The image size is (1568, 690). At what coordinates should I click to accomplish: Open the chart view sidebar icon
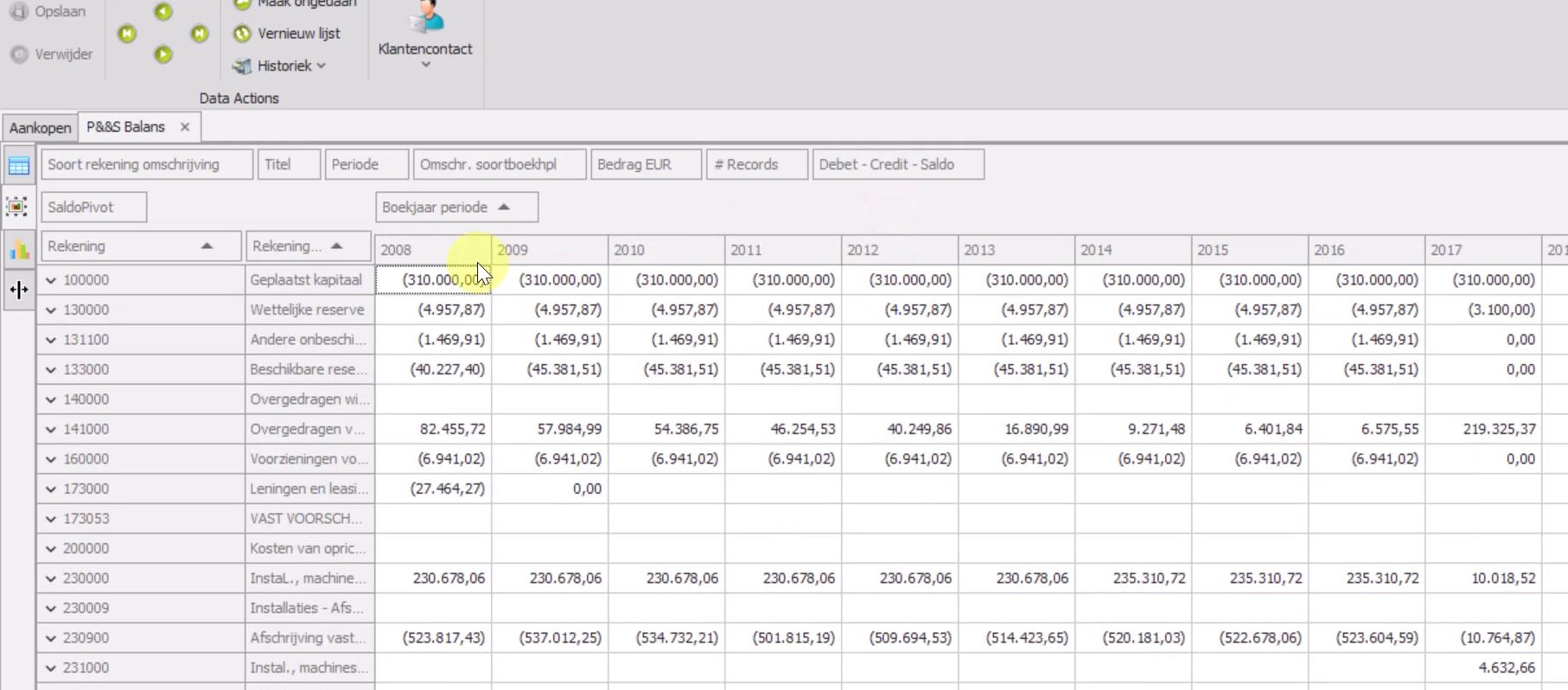tap(19, 249)
